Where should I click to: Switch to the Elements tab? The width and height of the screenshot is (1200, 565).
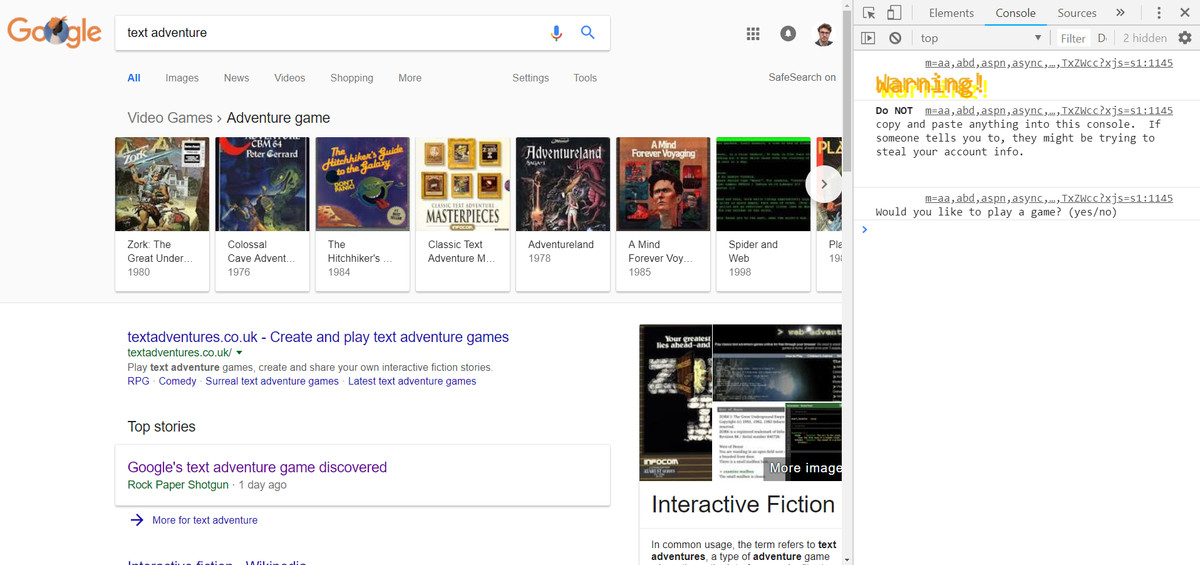(951, 13)
